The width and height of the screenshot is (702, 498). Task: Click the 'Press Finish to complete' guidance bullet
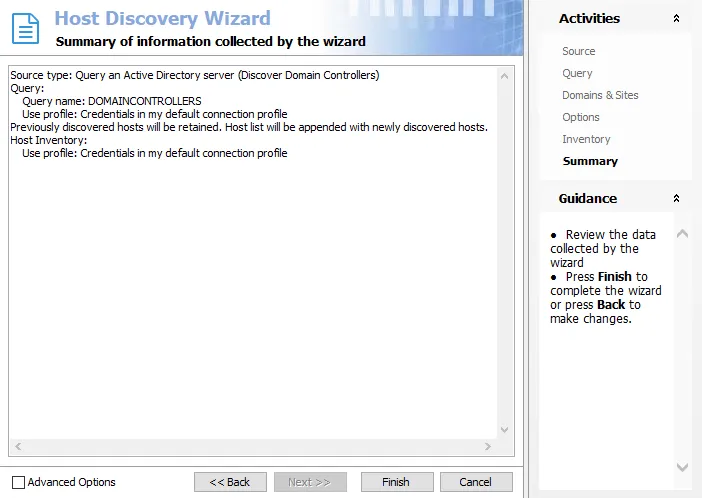(x=606, y=298)
